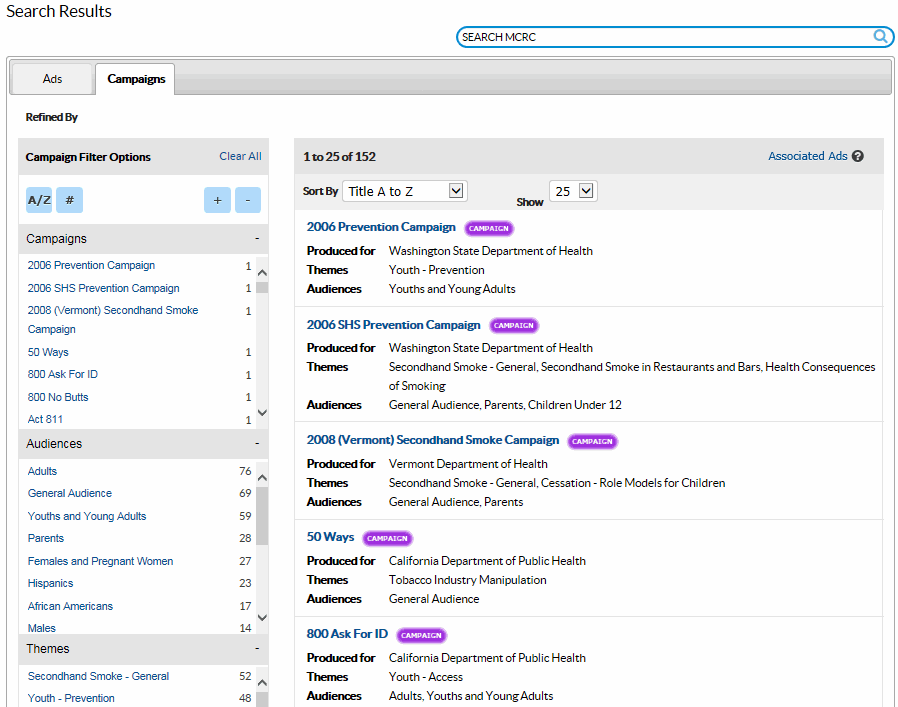Select the Campaigns tab
Viewport: 898px width, 707px height.
136,79
